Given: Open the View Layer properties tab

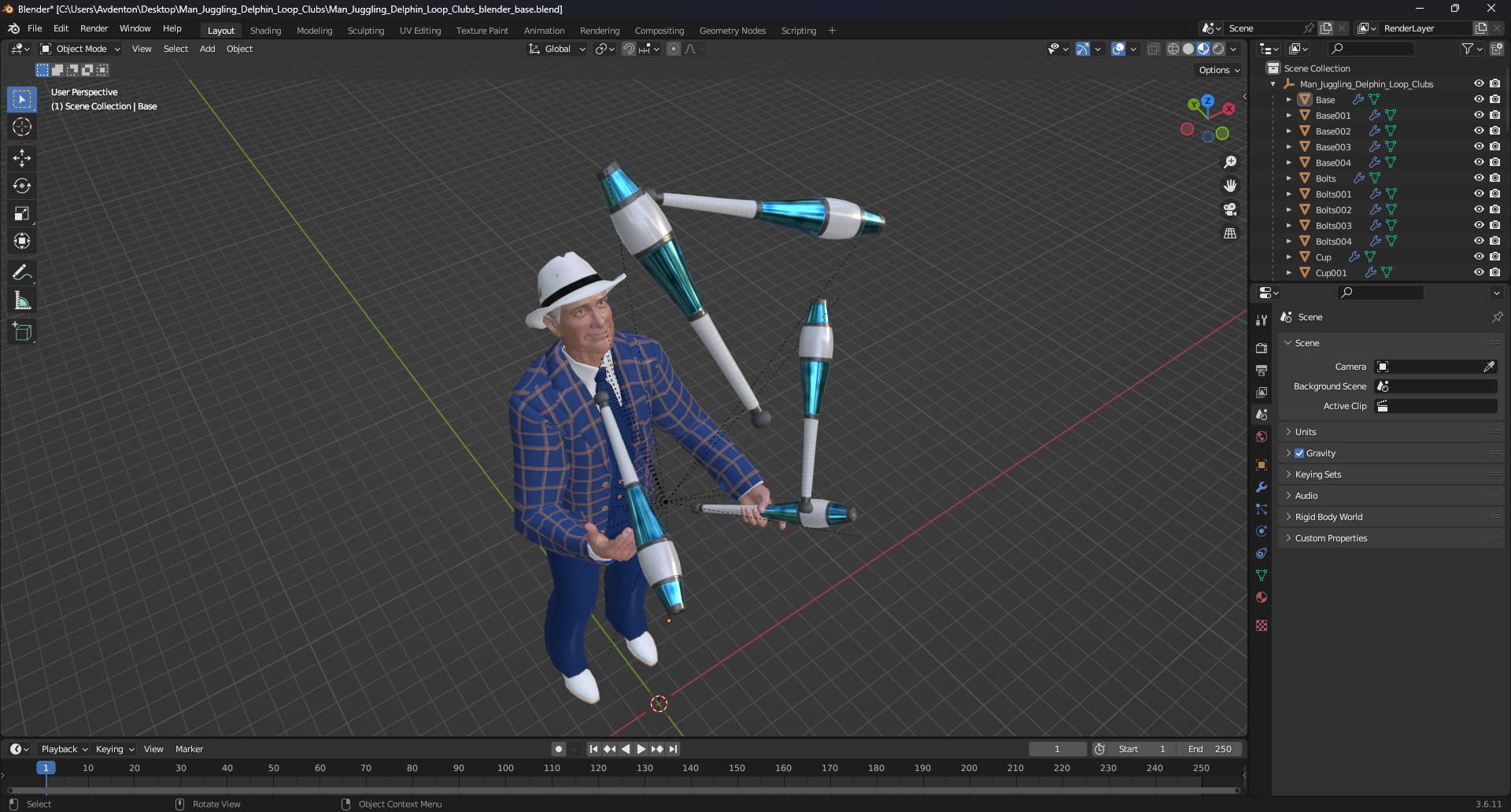Looking at the screenshot, I should [x=1262, y=392].
